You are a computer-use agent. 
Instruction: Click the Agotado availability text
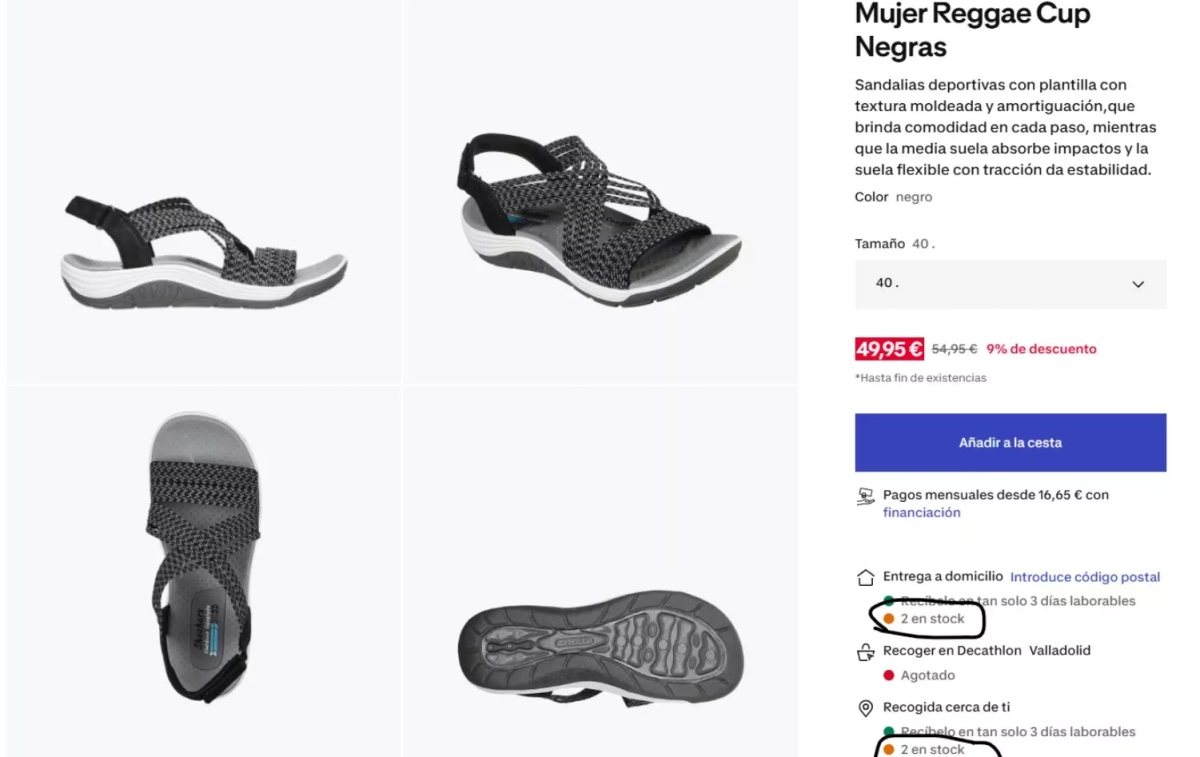pos(927,675)
